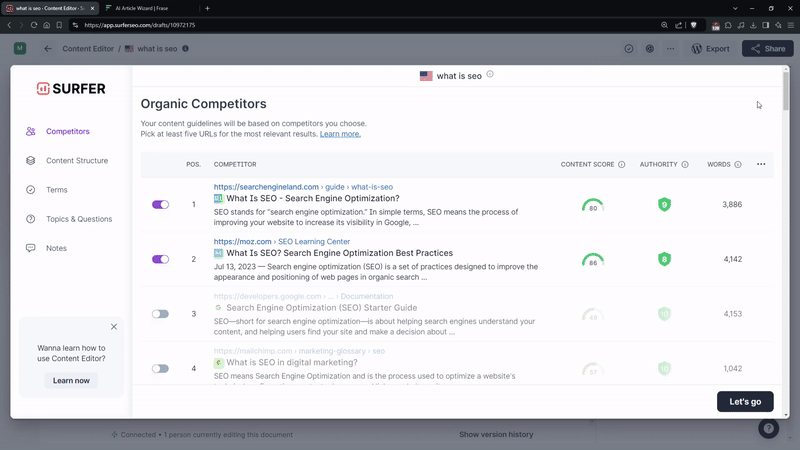
Task: Click the Content Editor breadcrumb
Action: click(x=88, y=48)
